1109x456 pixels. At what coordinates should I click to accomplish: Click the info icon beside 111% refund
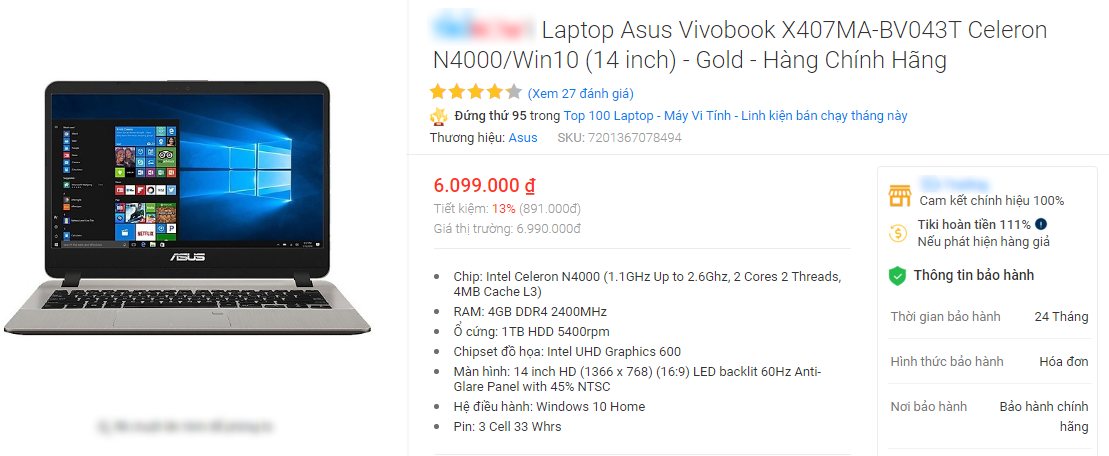[x=1040, y=224]
